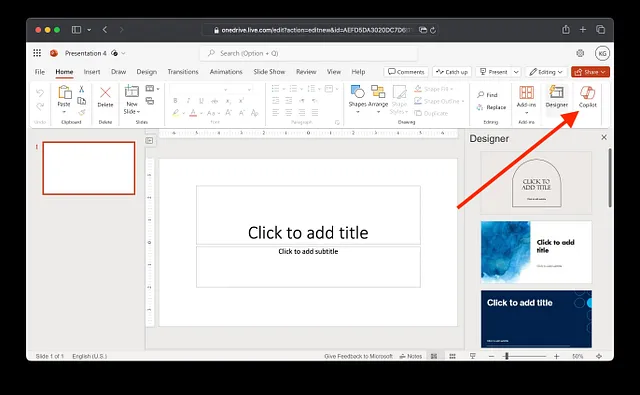The width and height of the screenshot is (640, 395).
Task: Click the Find magnifier icon
Action: (x=481, y=95)
